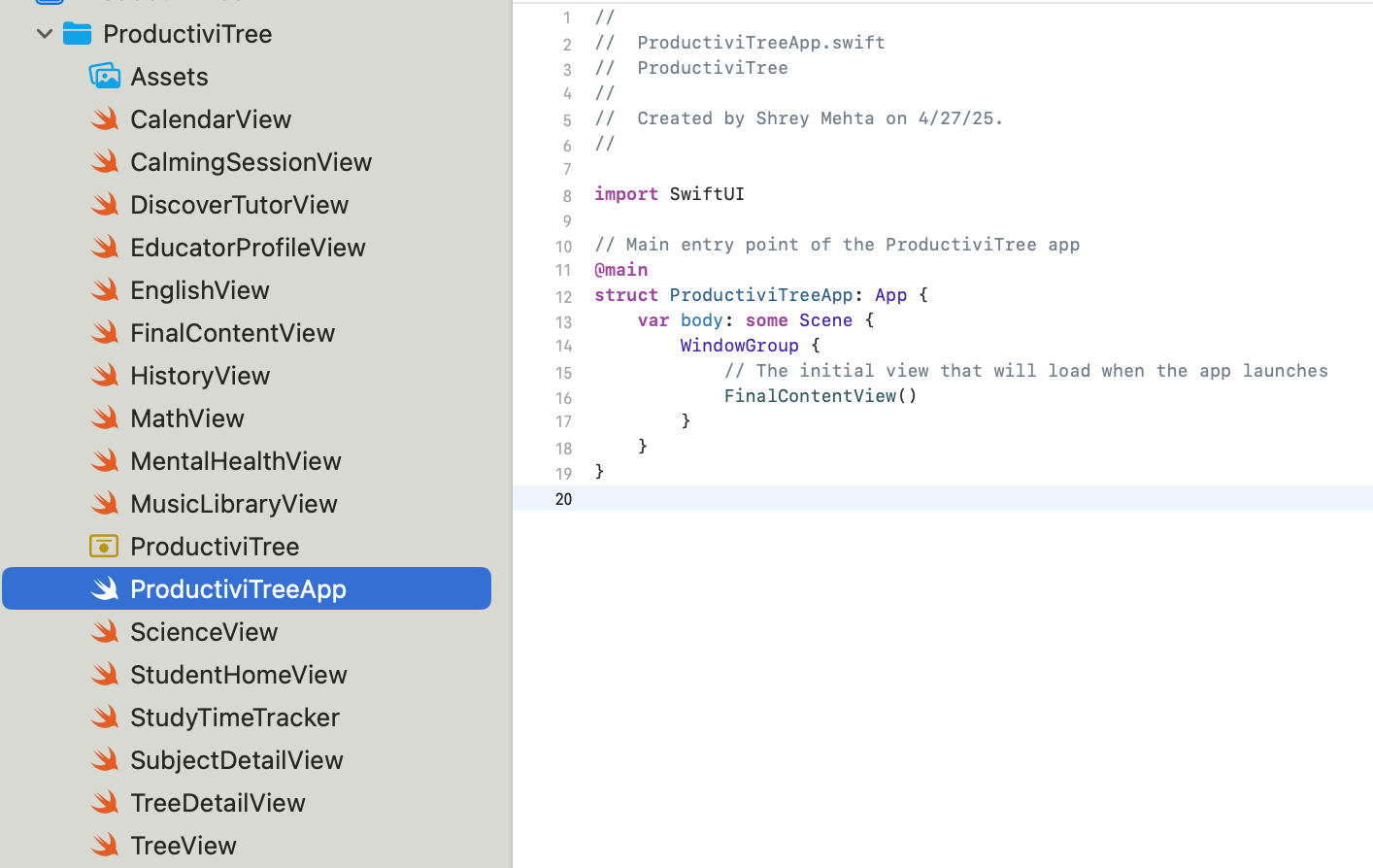The width and height of the screenshot is (1373, 868).
Task: Click the TreeView Swift icon
Action: (105, 845)
